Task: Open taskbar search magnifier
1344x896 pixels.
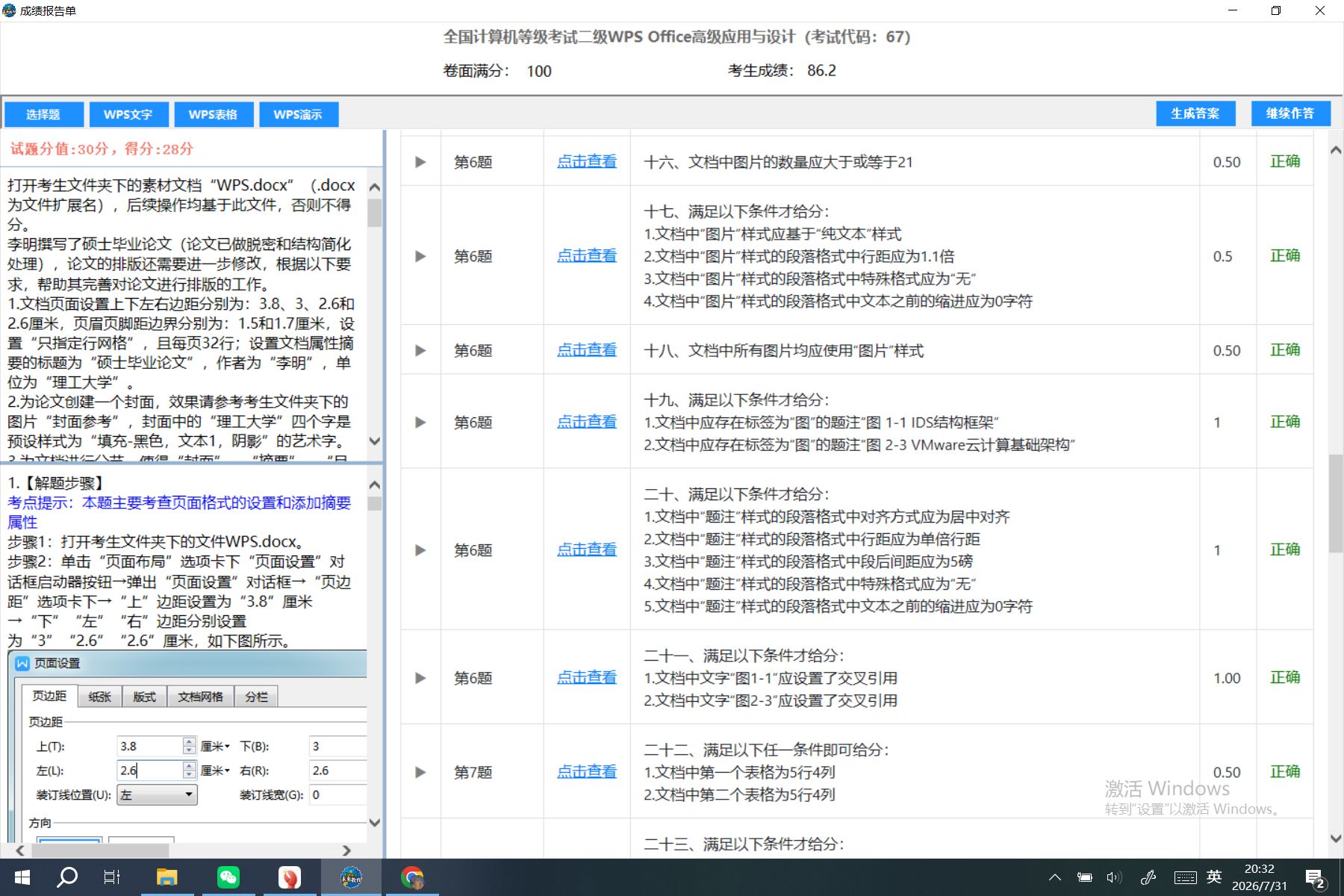Action: pos(67,877)
